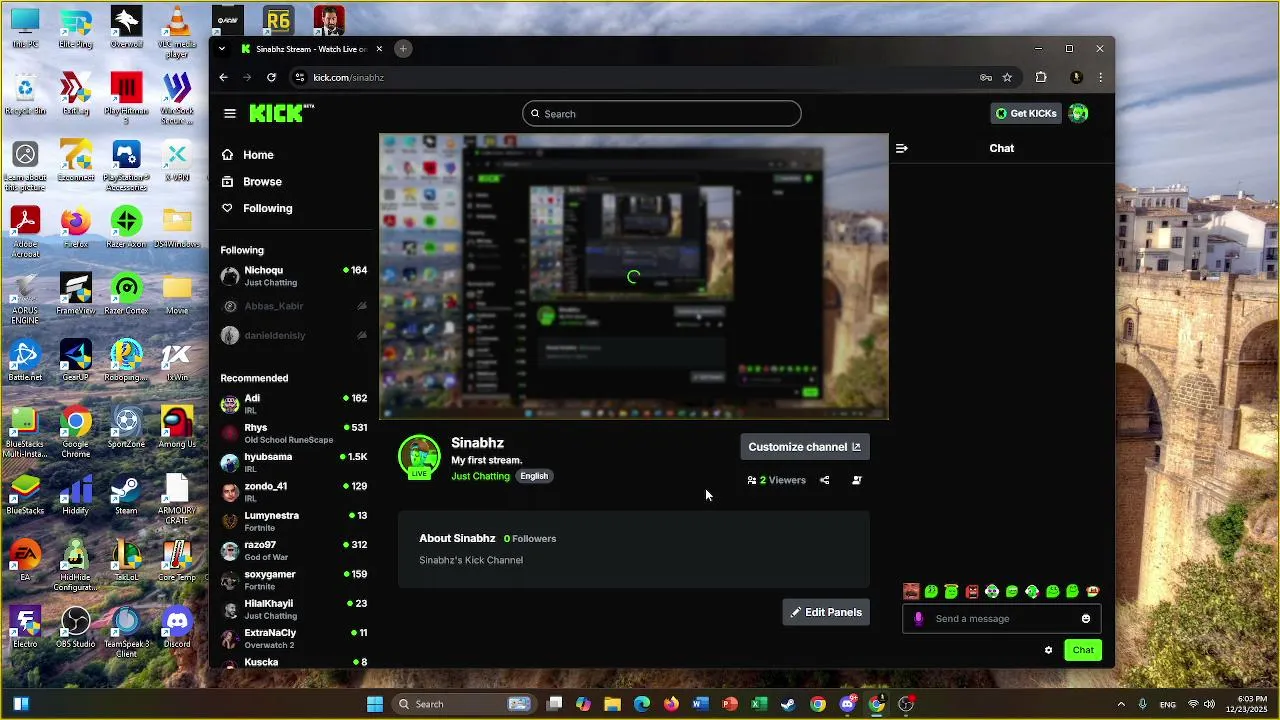Click the Edit Panels button

(x=826, y=612)
